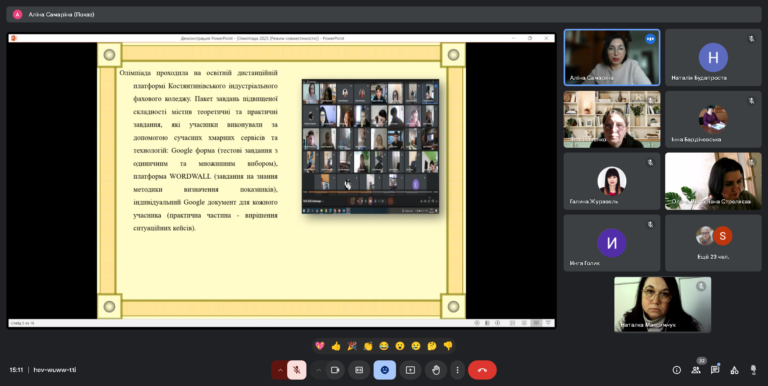Click presenter label Аліна Самаріна (Показ)
Viewport: 768px width, 386px height.
pyautogui.click(x=61, y=14)
